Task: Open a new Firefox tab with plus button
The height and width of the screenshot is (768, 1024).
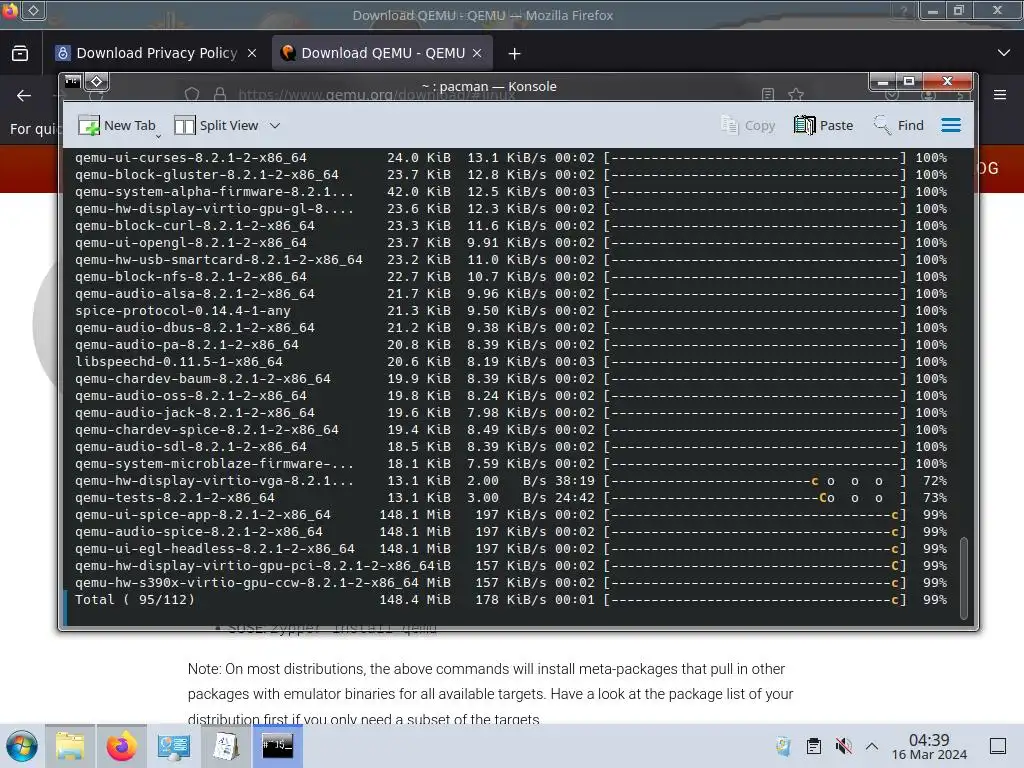Action: pos(515,54)
